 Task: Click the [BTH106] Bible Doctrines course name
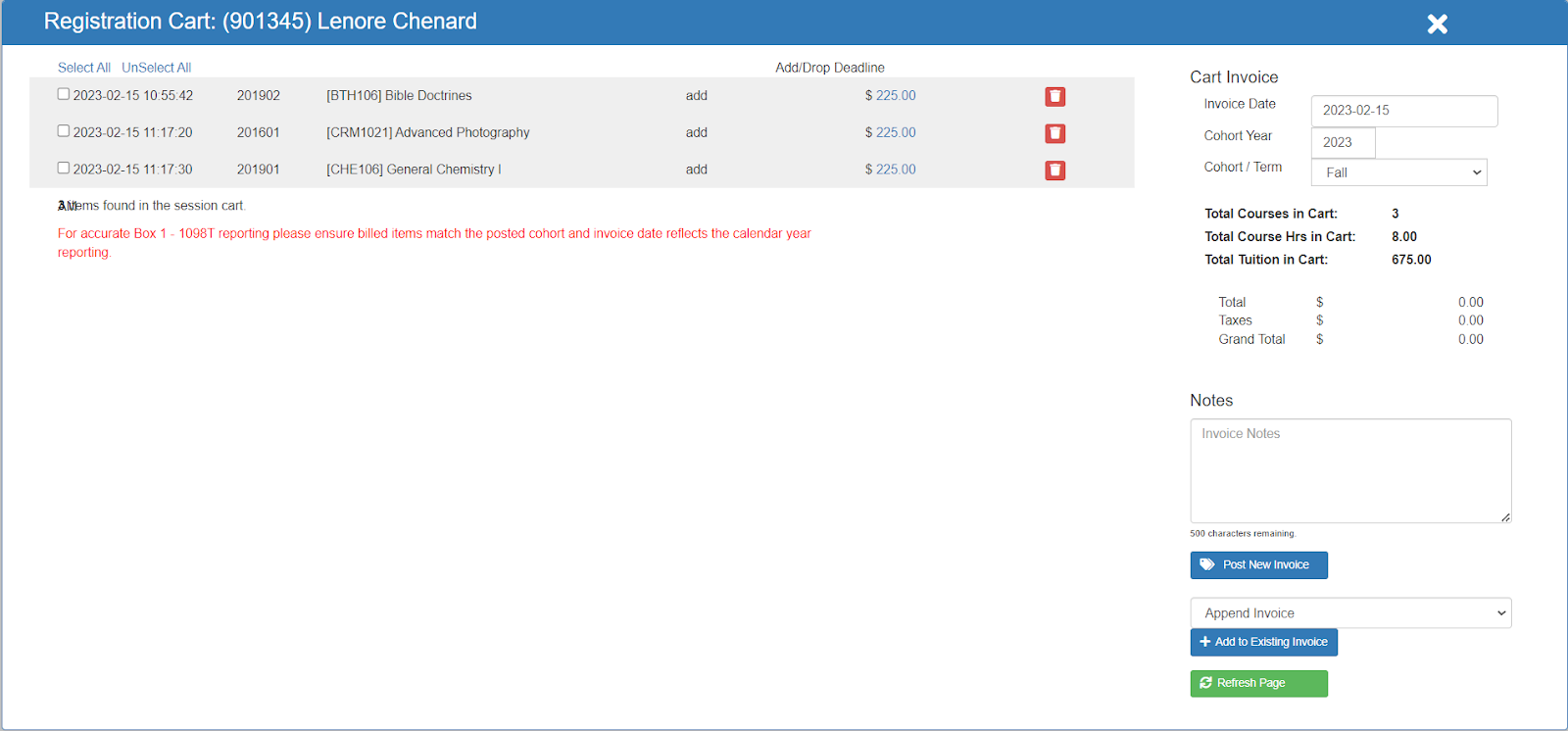(399, 96)
